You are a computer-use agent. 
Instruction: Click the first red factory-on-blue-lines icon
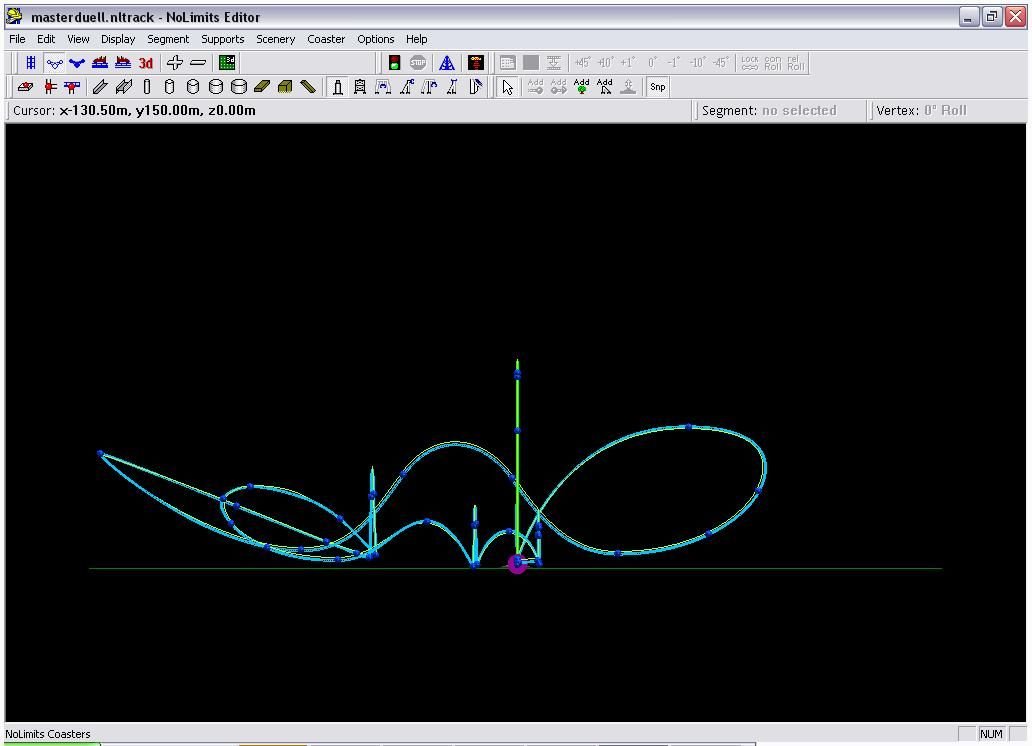(100, 63)
